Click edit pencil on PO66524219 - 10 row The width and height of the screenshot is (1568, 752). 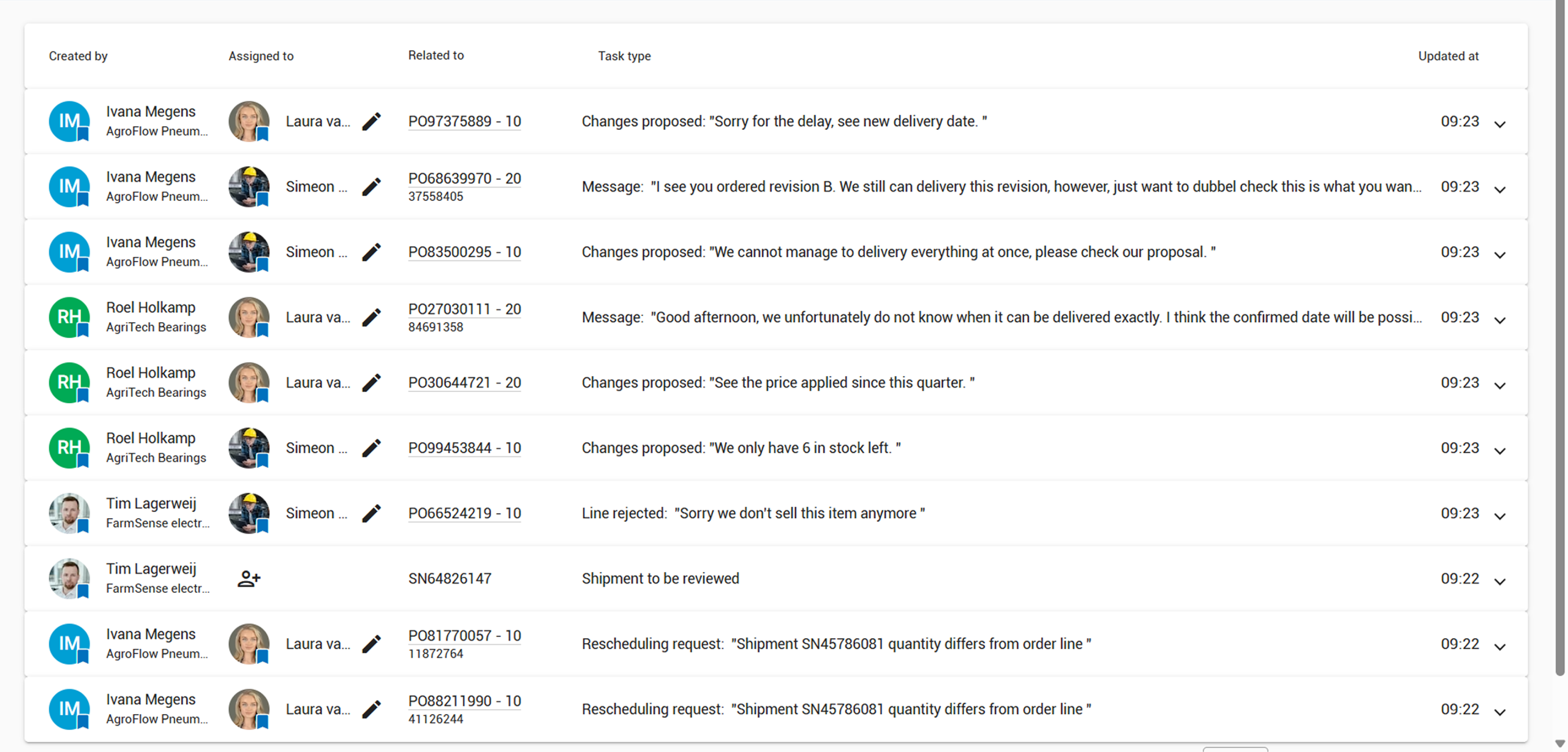[x=371, y=513]
